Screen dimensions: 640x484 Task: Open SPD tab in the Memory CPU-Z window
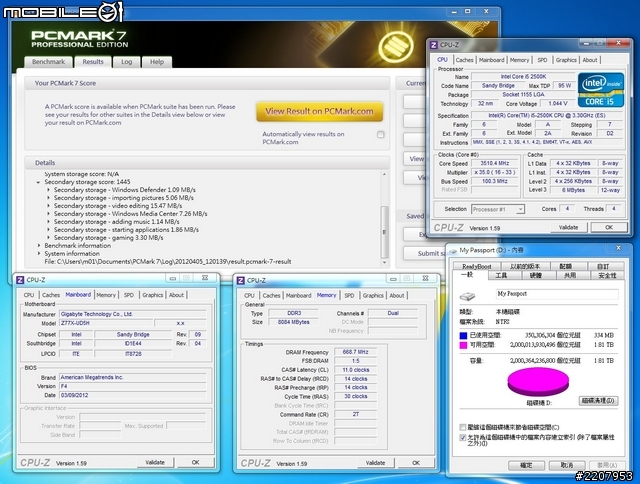coord(349,295)
